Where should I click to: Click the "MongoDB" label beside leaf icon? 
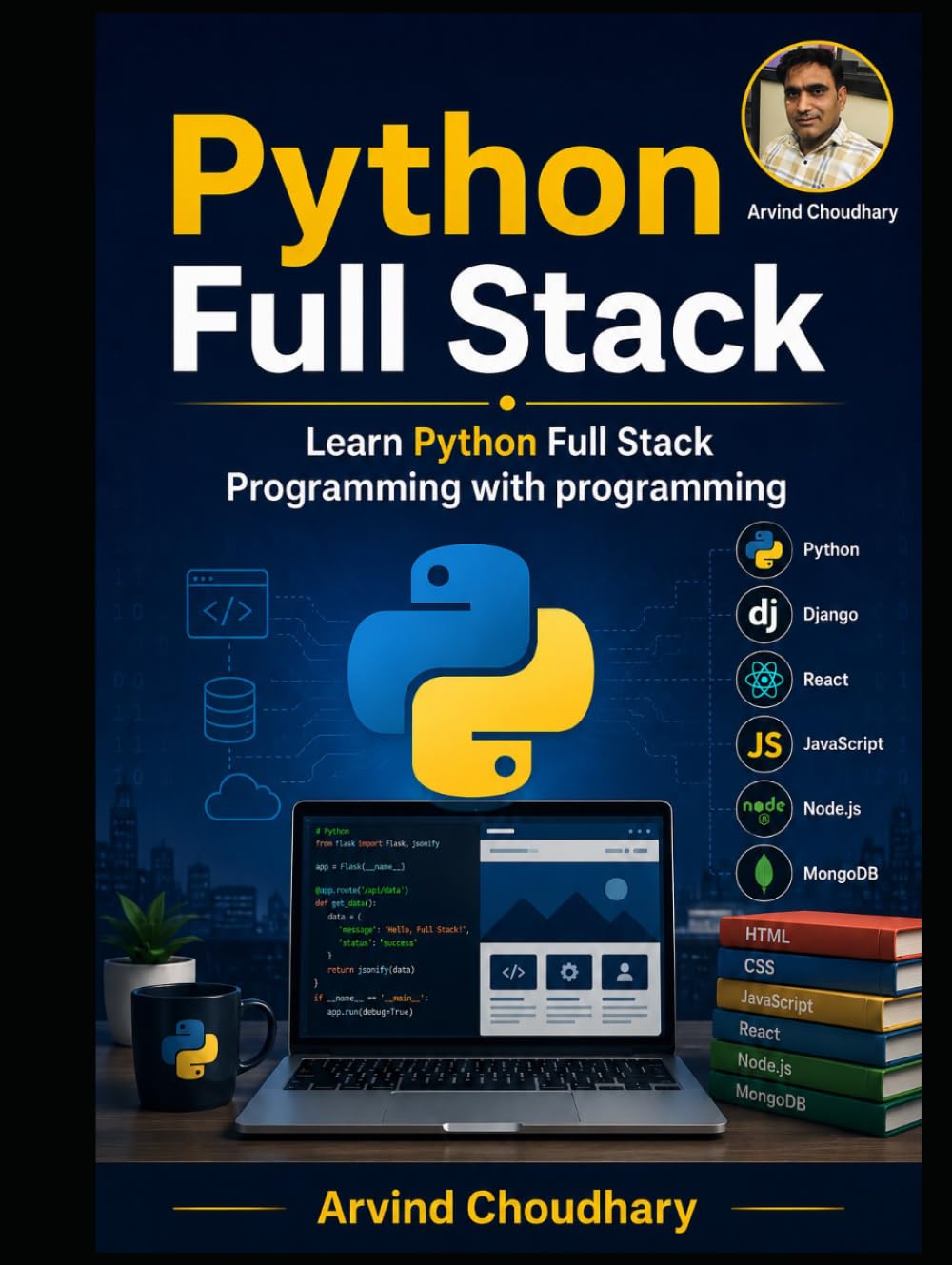click(841, 874)
